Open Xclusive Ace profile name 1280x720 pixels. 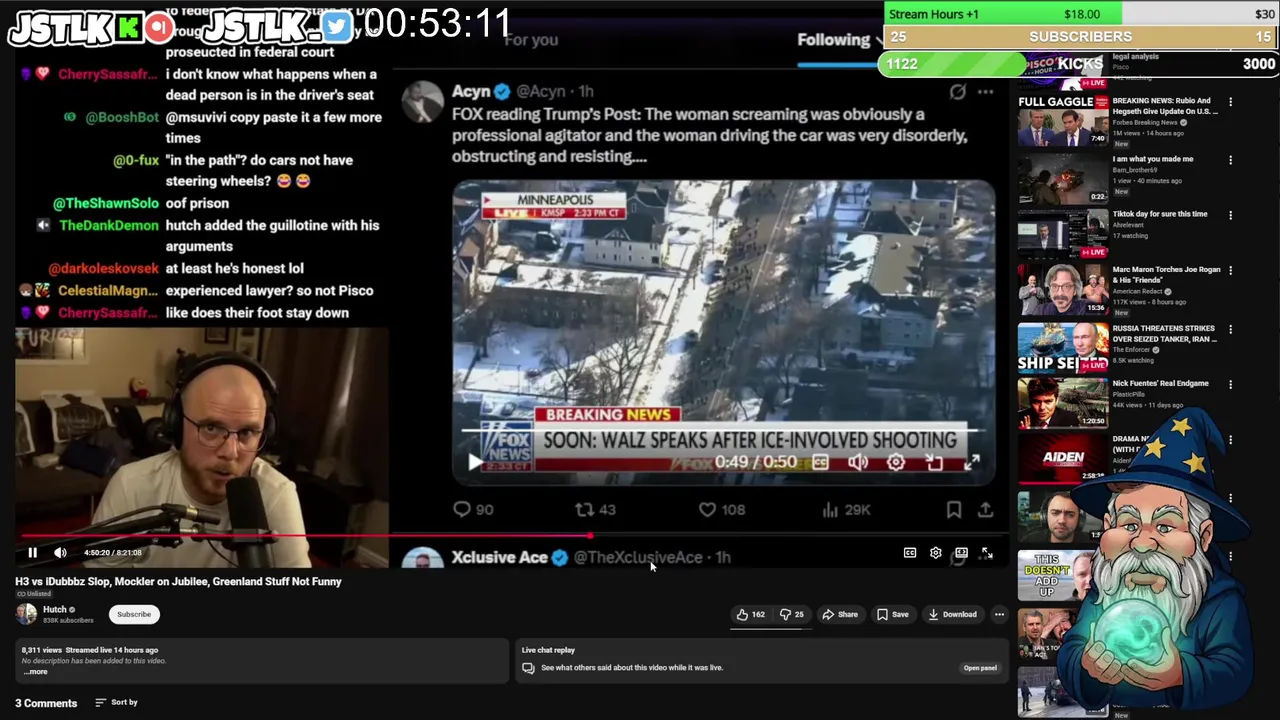pos(499,557)
